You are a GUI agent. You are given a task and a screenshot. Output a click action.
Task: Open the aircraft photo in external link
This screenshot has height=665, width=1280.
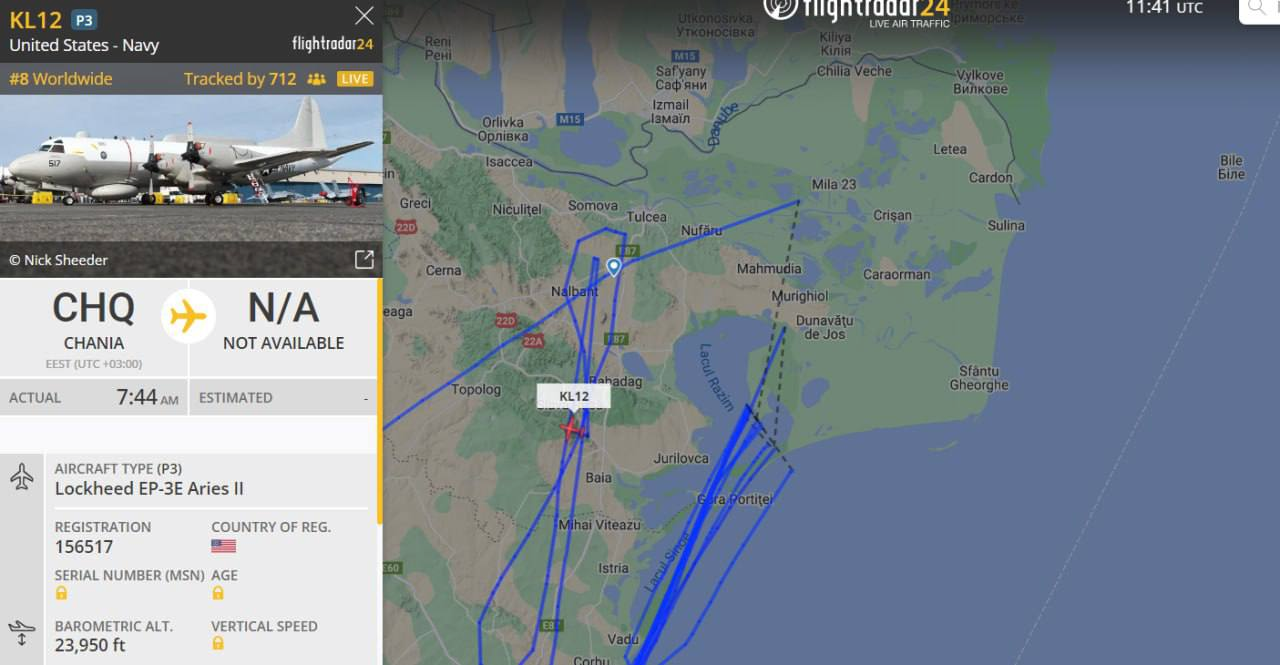pyautogui.click(x=364, y=260)
